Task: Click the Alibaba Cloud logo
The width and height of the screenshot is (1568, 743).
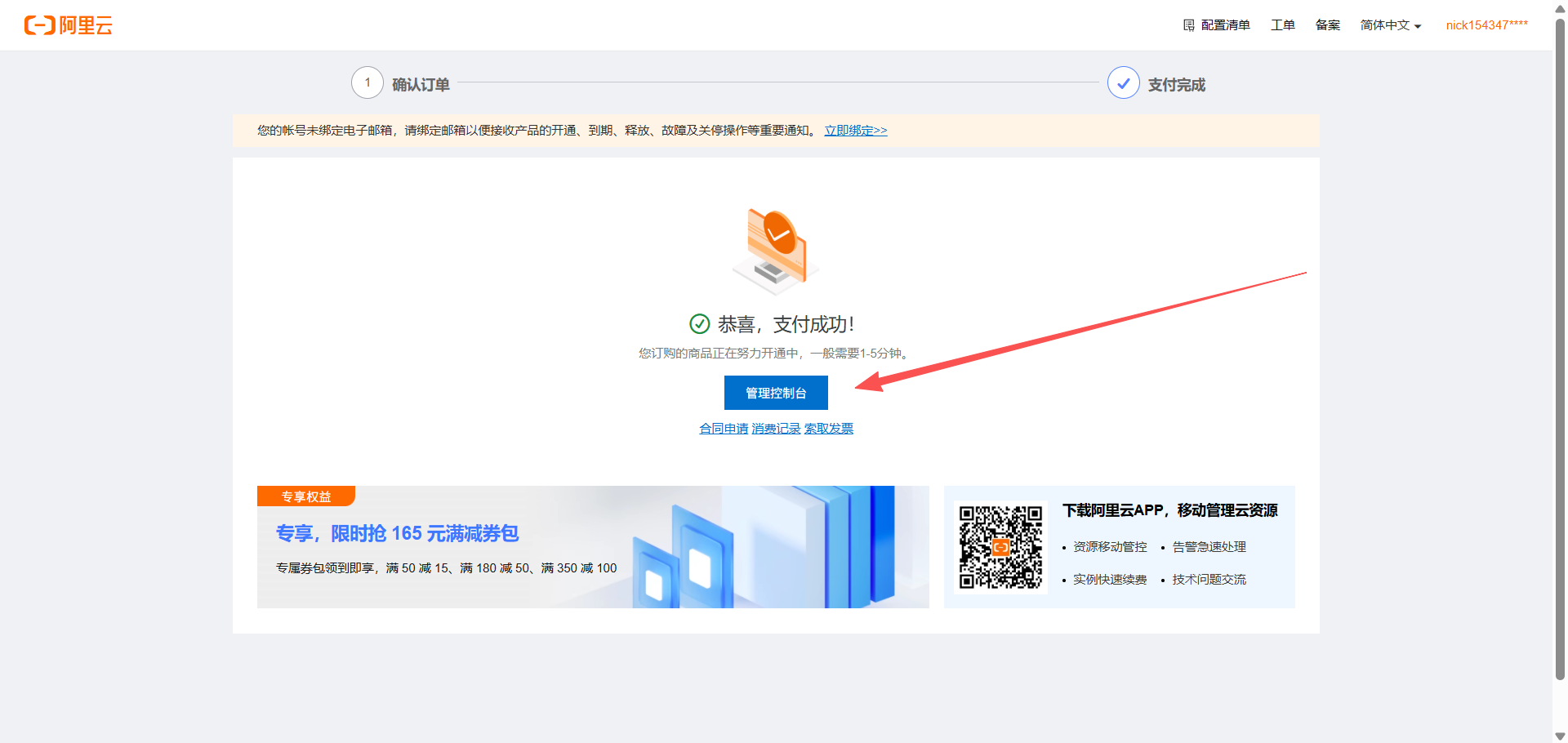Action: tap(68, 25)
